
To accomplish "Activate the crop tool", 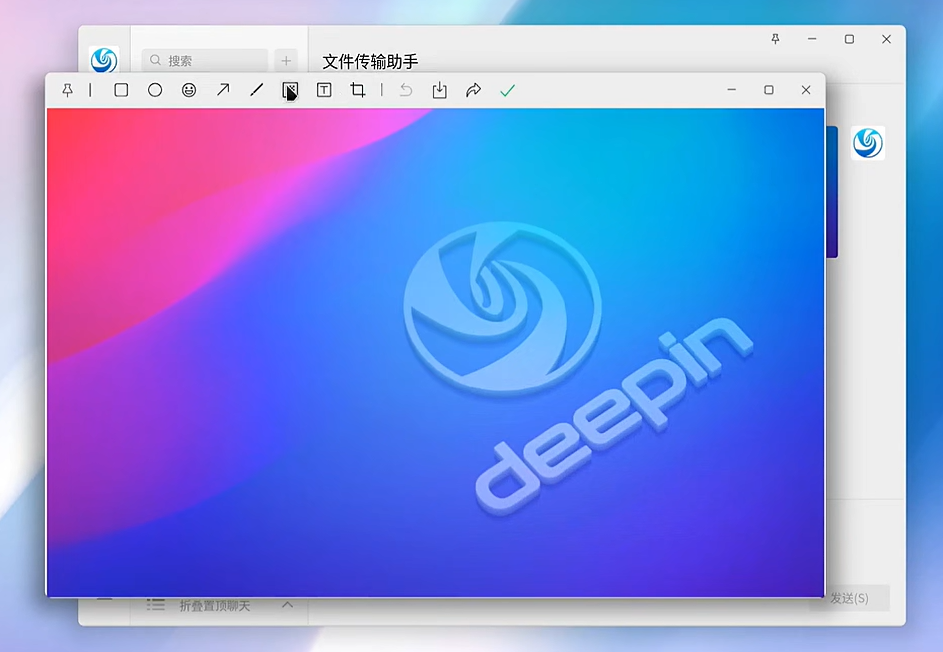I will [x=358, y=90].
